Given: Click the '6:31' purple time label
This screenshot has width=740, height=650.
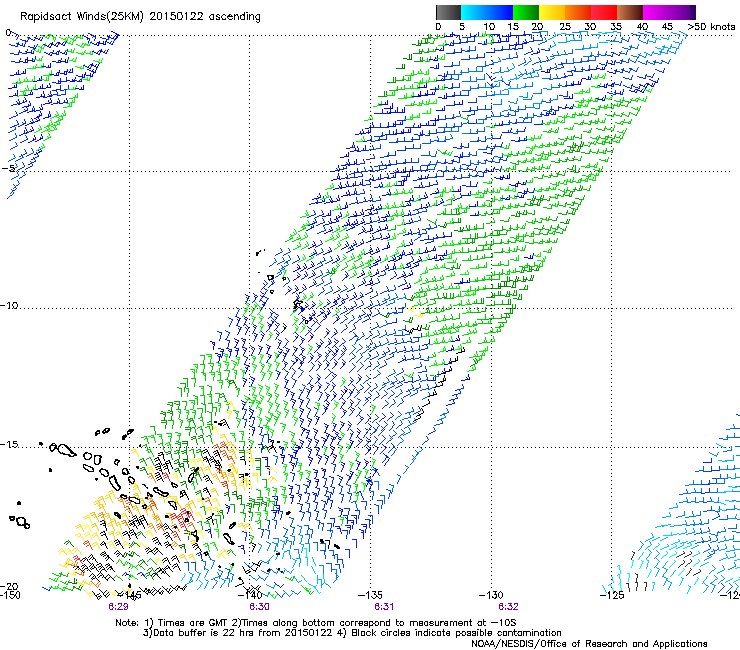Looking at the screenshot, I should click(x=384, y=607).
